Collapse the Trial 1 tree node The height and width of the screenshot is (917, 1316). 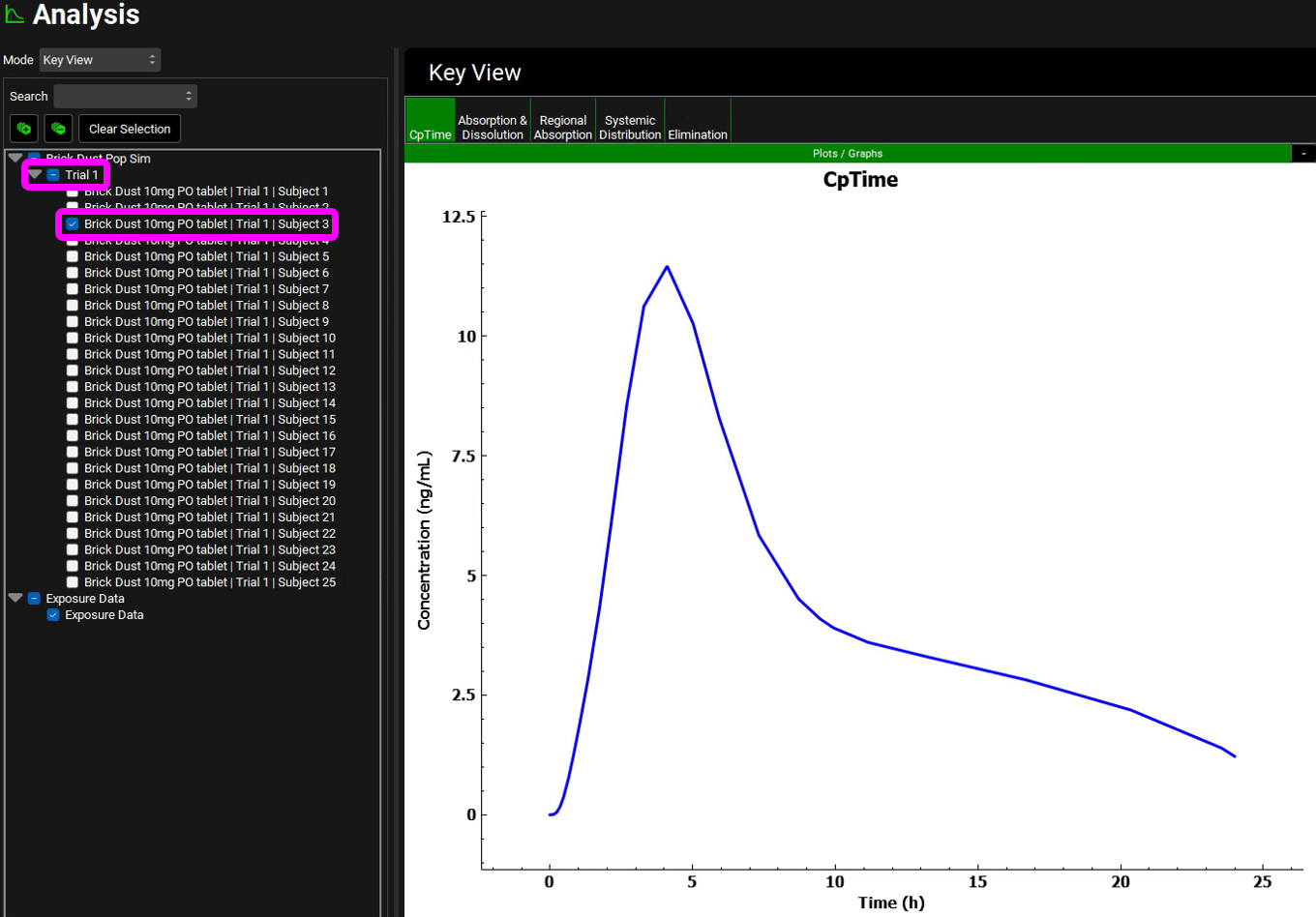pyautogui.click(x=35, y=175)
